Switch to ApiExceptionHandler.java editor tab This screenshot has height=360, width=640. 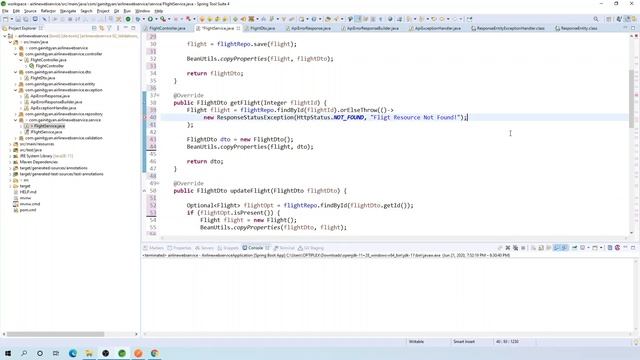pyautogui.click(x=437, y=28)
